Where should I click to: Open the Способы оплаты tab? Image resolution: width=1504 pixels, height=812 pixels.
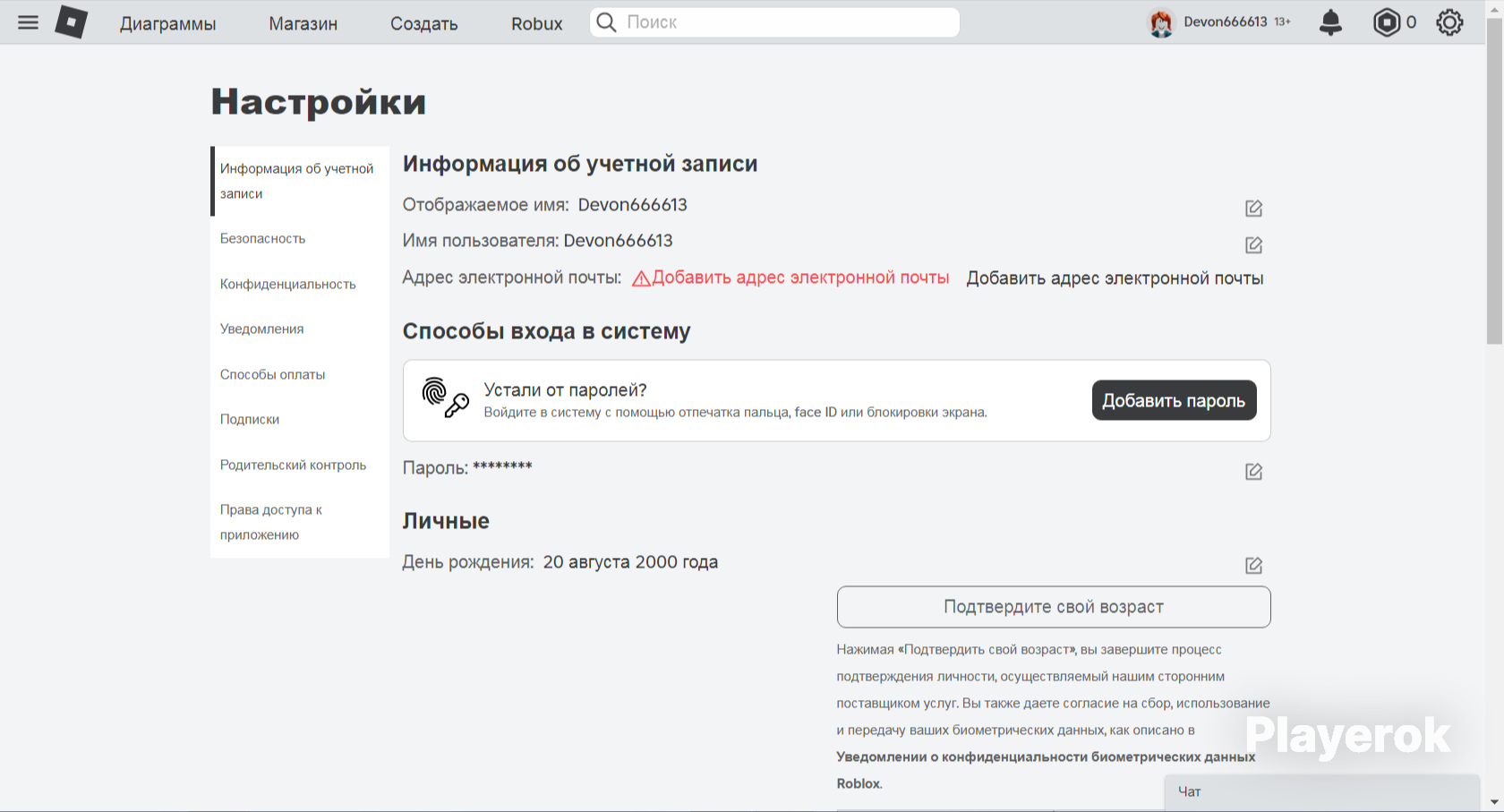tap(300, 374)
